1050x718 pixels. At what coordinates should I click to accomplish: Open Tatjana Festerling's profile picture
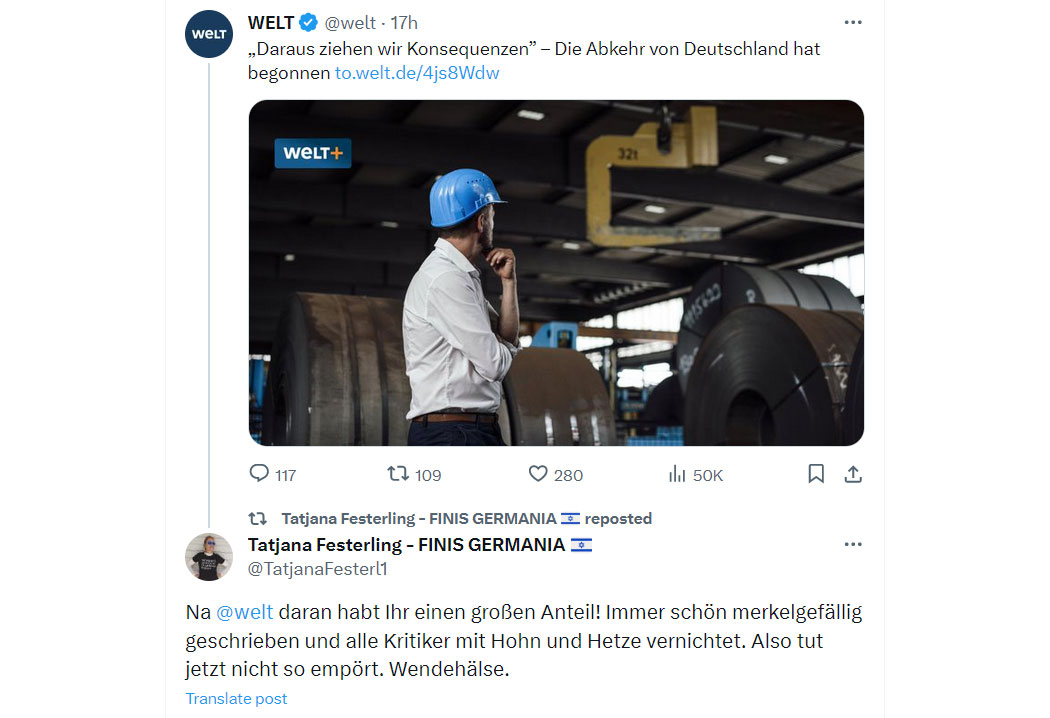pos(209,557)
